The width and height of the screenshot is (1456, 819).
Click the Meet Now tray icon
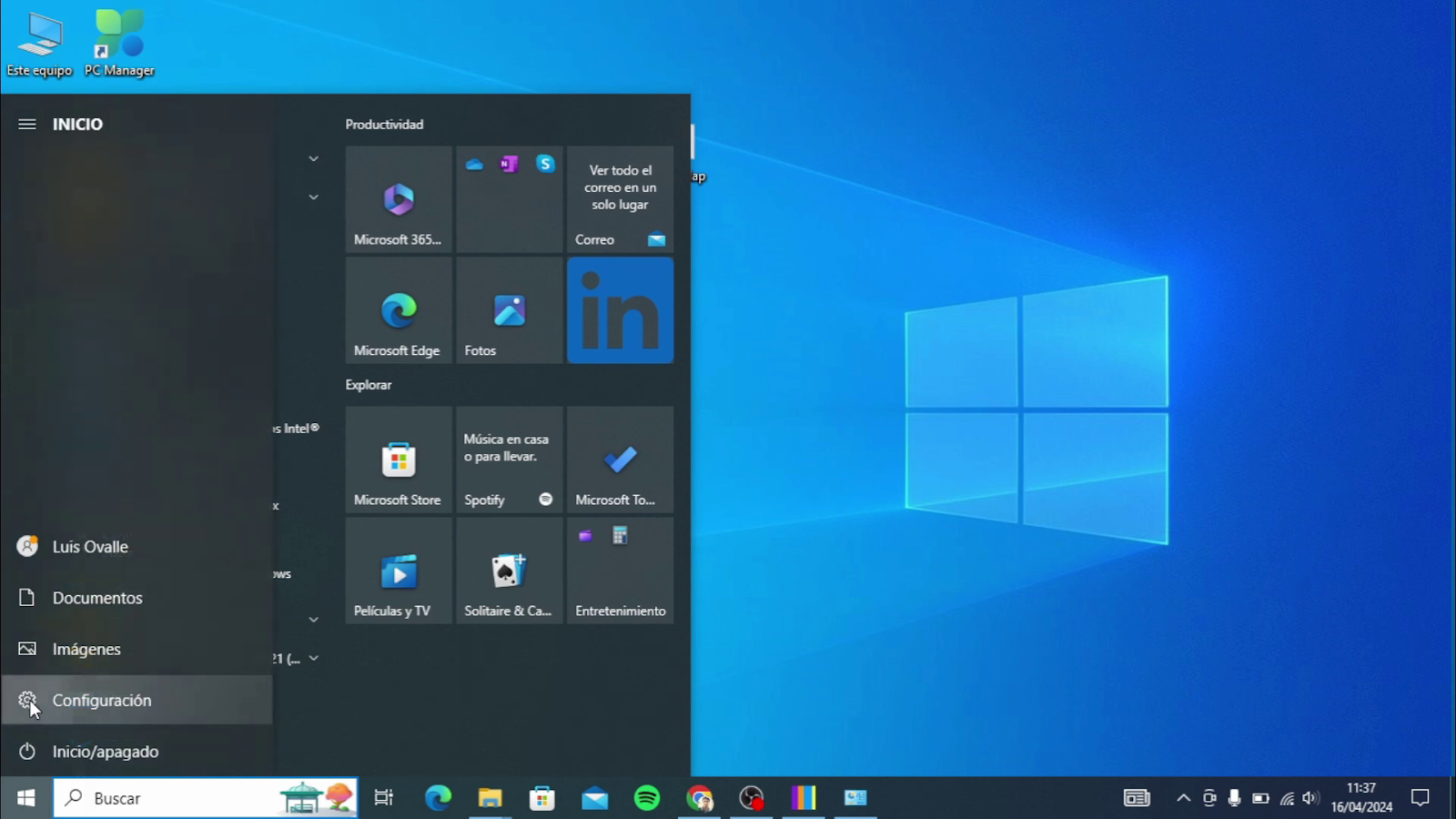1209,798
